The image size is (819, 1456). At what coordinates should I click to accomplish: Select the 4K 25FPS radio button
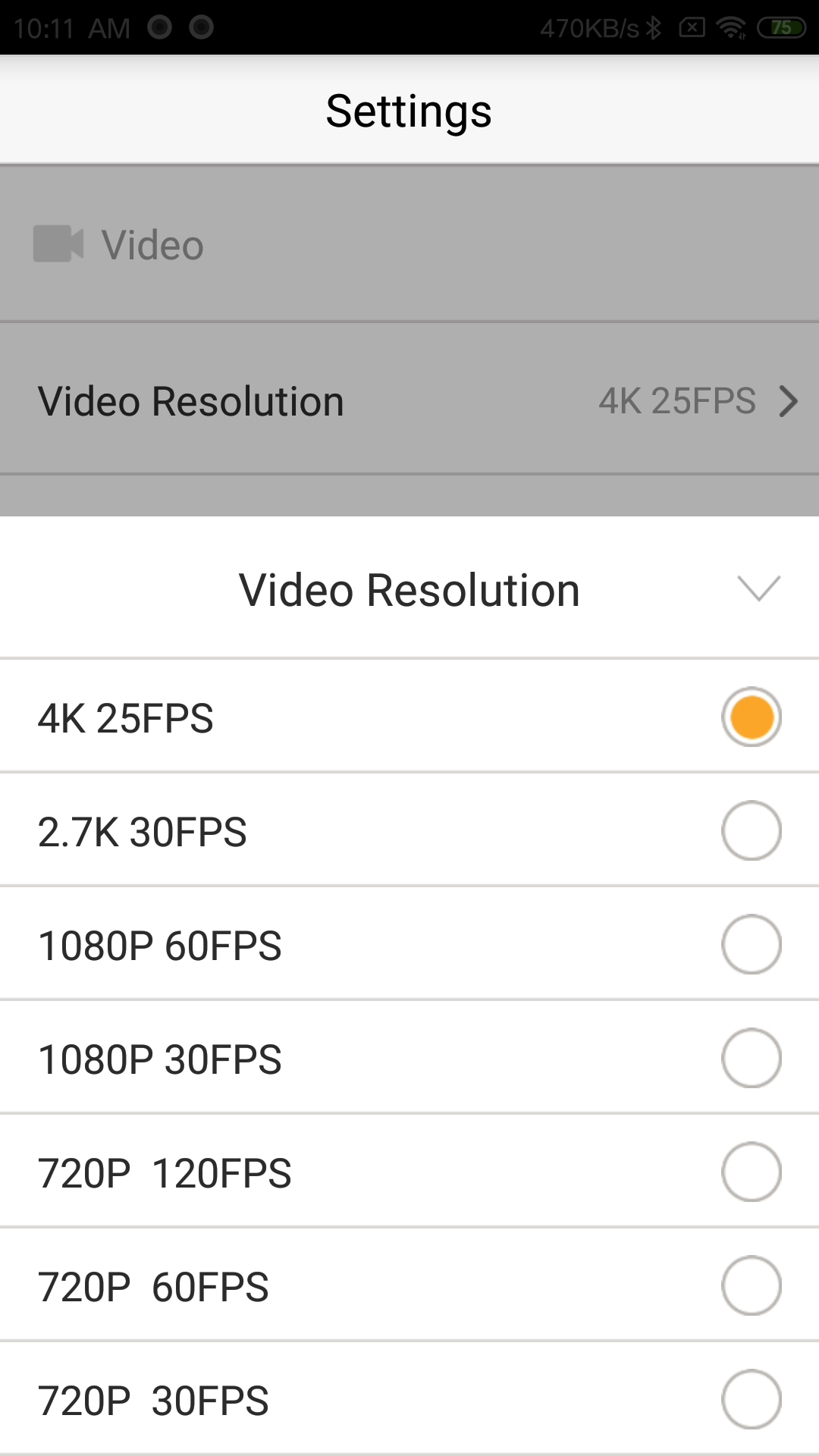(751, 717)
